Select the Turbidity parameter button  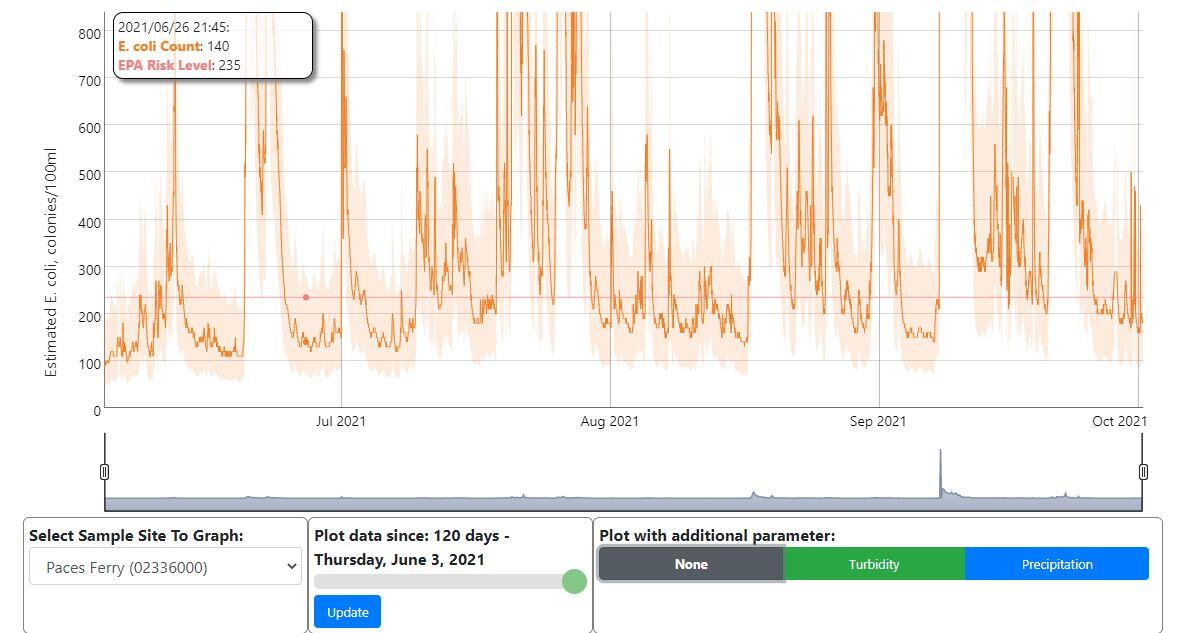click(x=874, y=563)
